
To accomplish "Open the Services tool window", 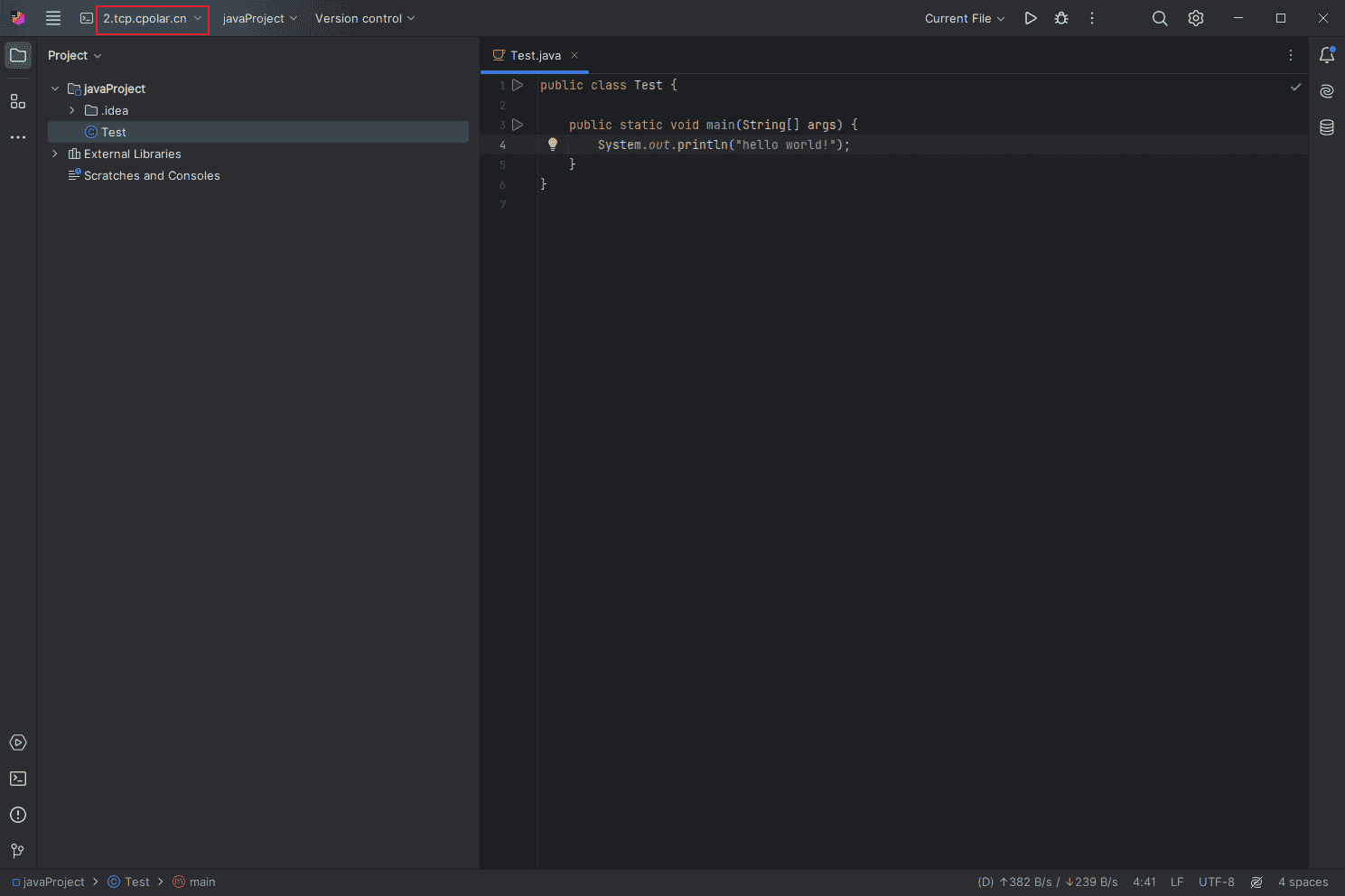I will pos(18,742).
